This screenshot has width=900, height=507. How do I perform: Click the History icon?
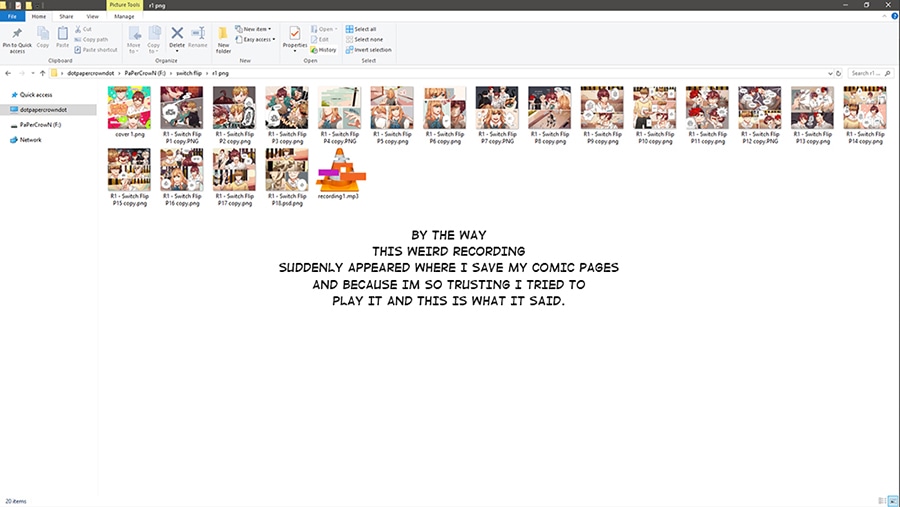[x=324, y=49]
